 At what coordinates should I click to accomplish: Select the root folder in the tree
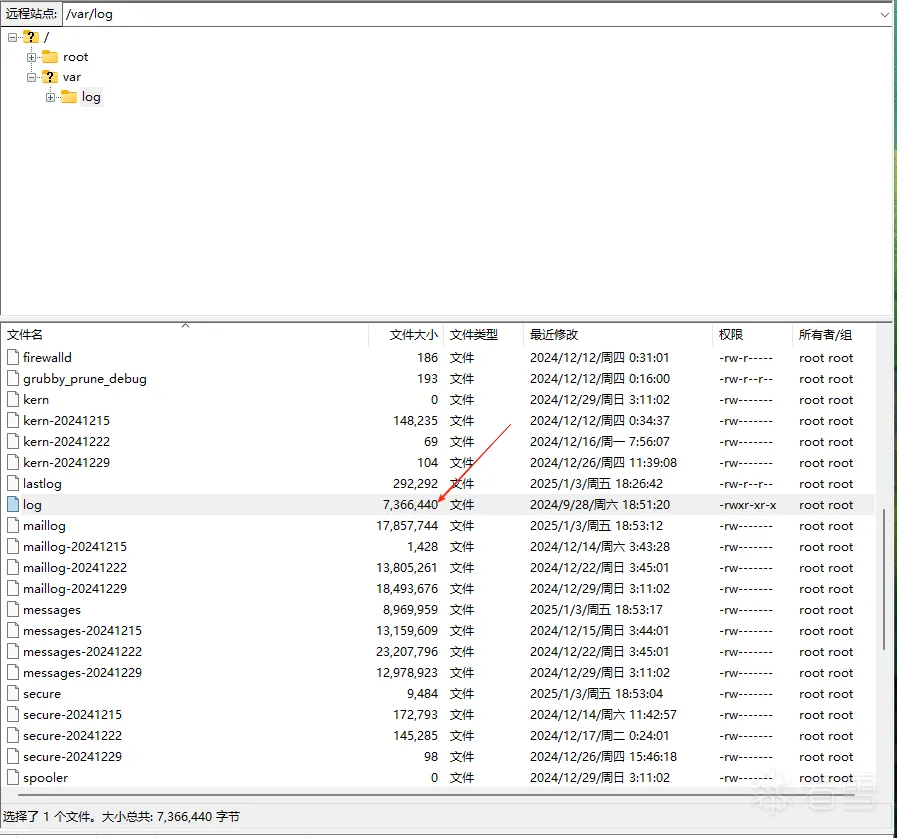pos(76,57)
